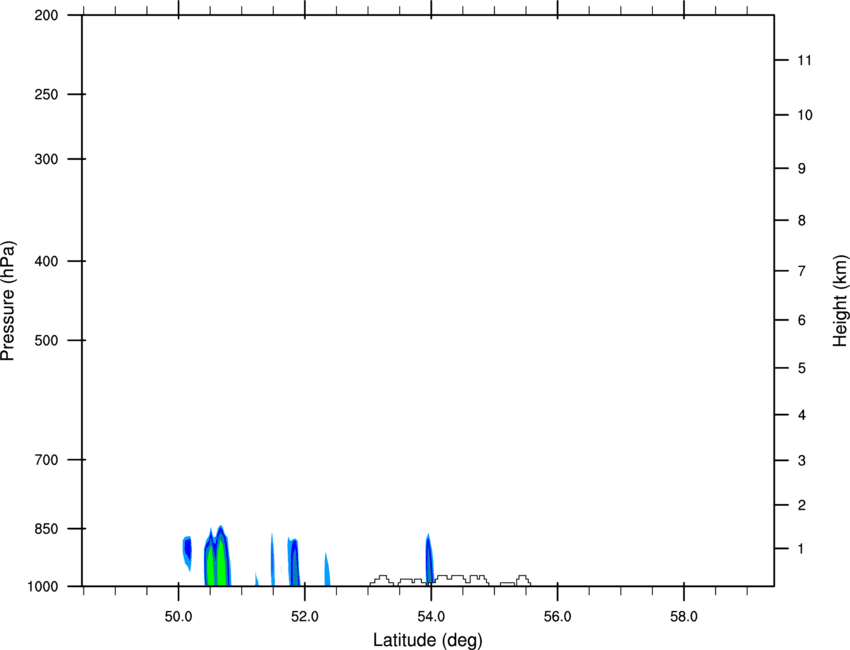Pick the 8 km height label

point(802,220)
